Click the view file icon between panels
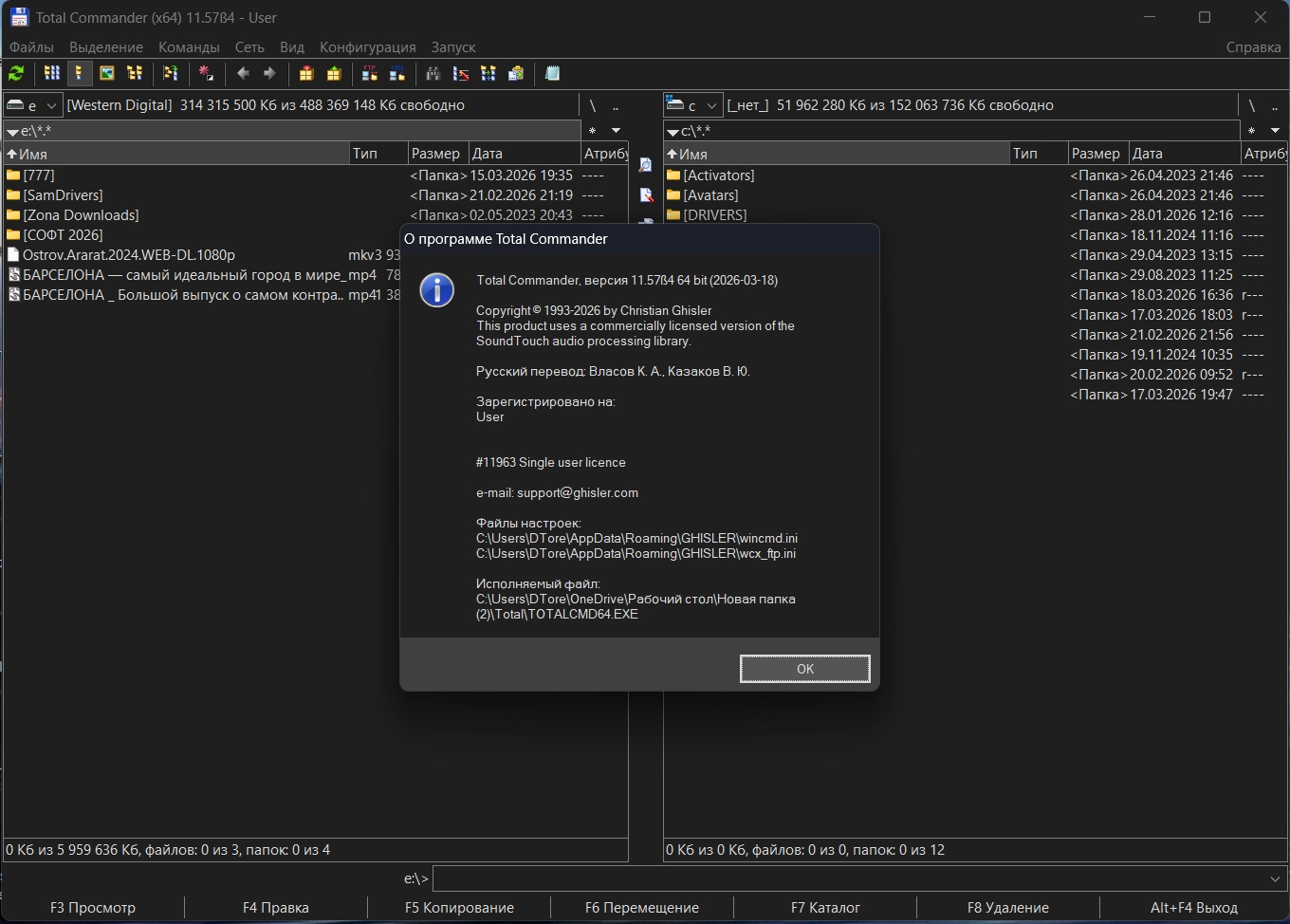The height and width of the screenshot is (924, 1290). (x=646, y=166)
